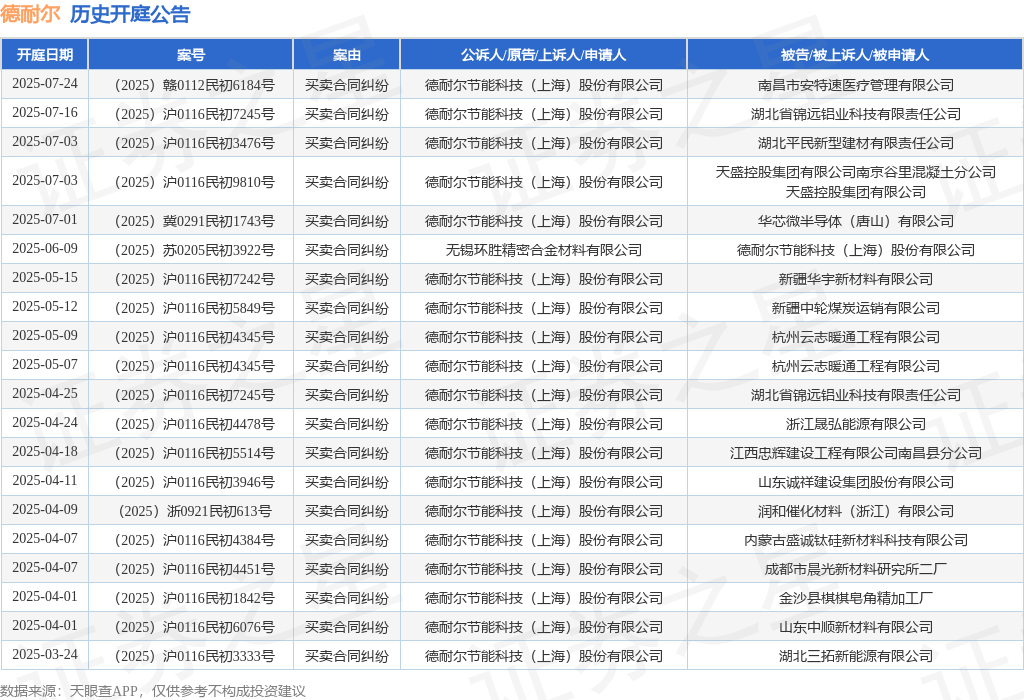Select the date 2025-07-16
Screen dimensions: 1024x700
[x=44, y=112]
